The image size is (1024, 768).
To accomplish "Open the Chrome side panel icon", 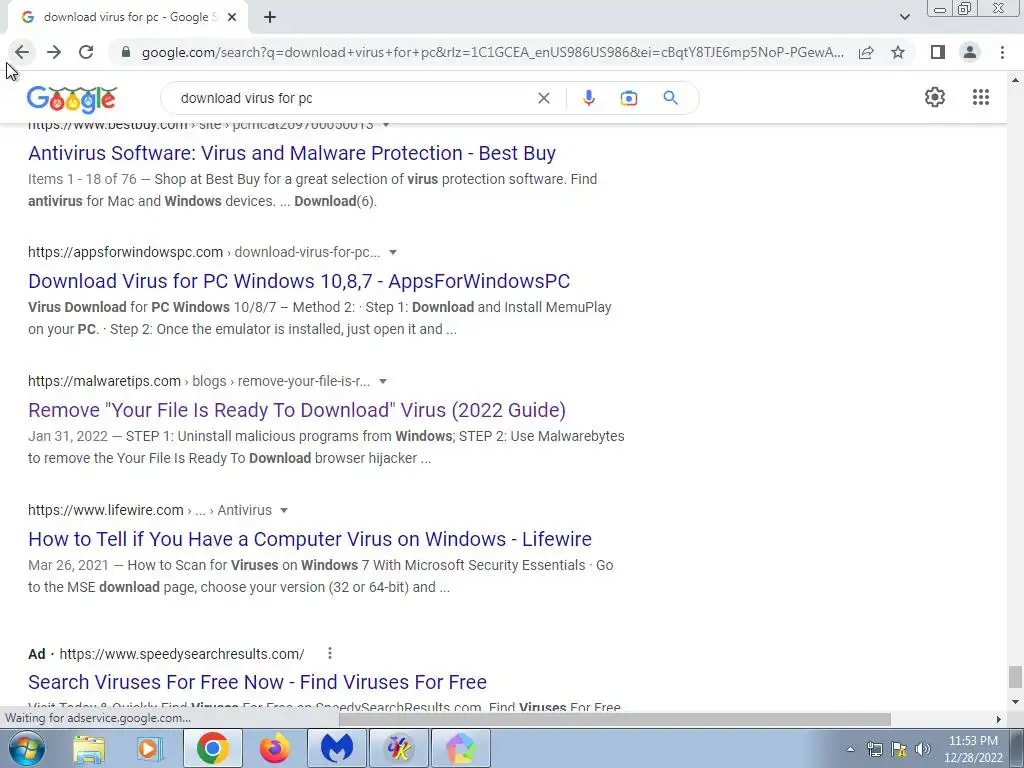I will pos(938,52).
